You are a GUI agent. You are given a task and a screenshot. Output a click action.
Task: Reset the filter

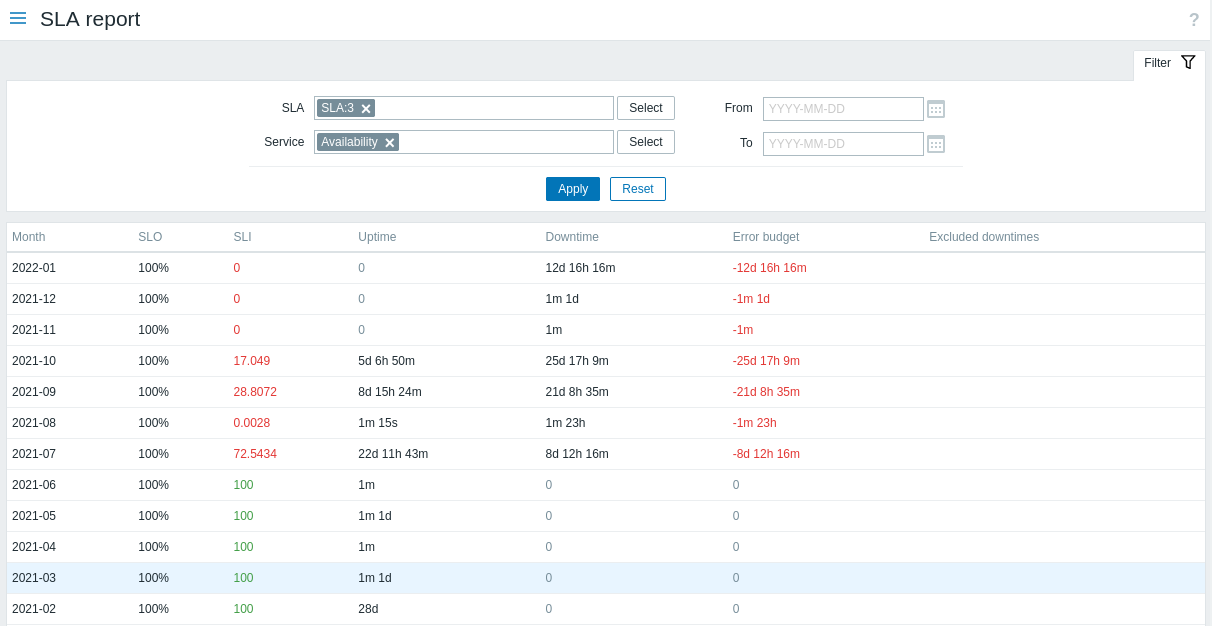tap(638, 189)
